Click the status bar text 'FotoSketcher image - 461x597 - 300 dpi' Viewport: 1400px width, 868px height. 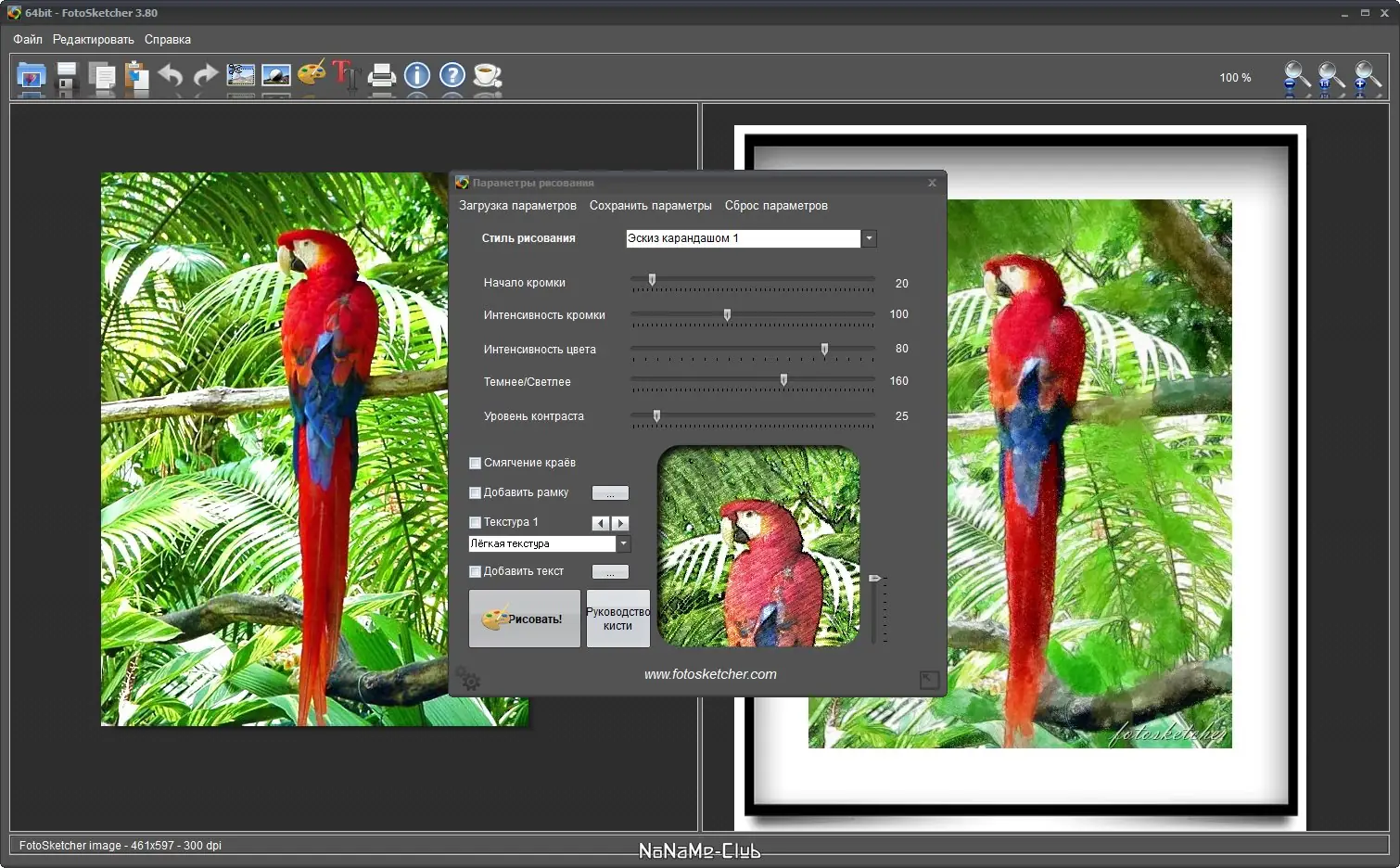pyautogui.click(x=121, y=846)
